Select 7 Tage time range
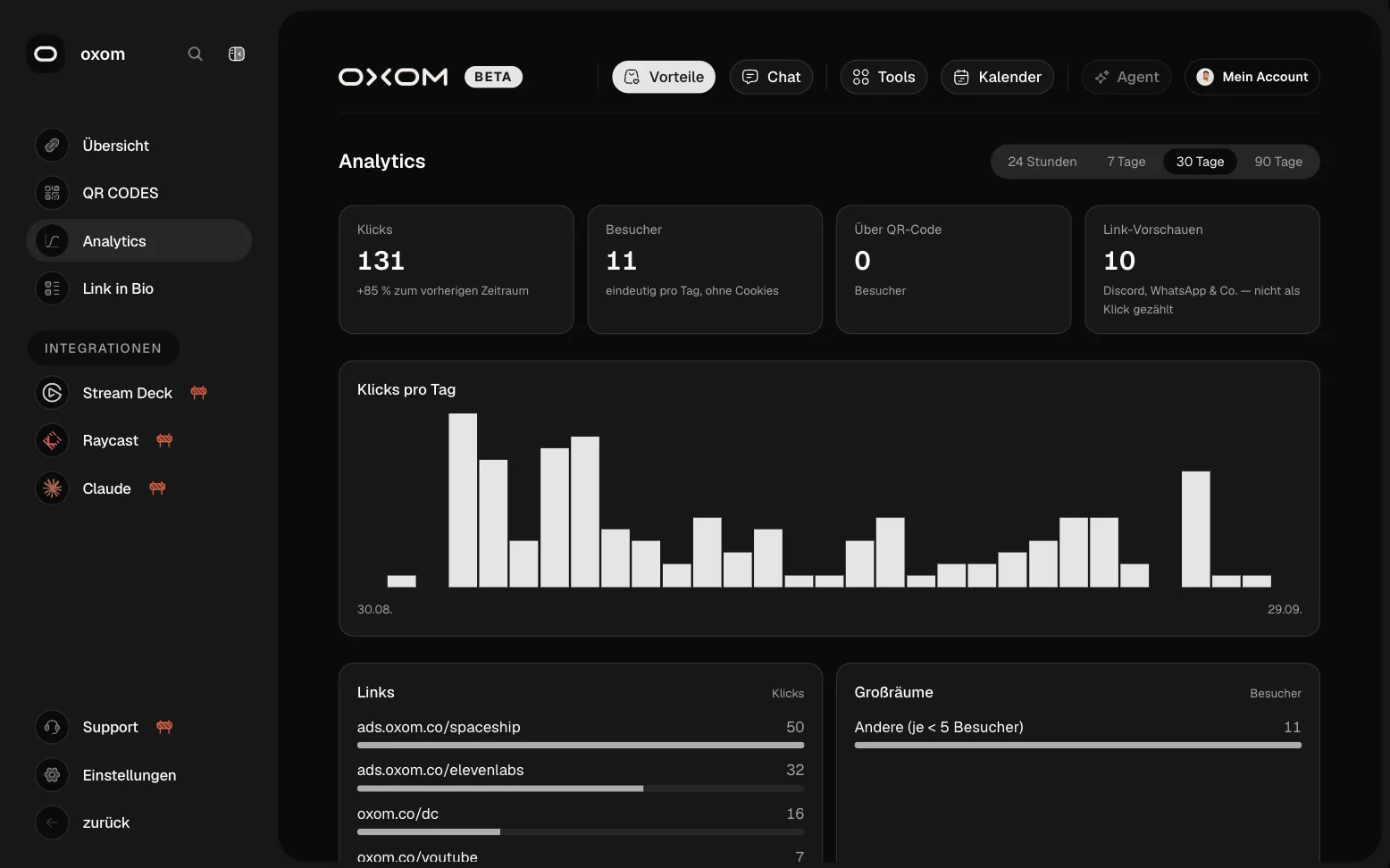 pyautogui.click(x=1126, y=162)
